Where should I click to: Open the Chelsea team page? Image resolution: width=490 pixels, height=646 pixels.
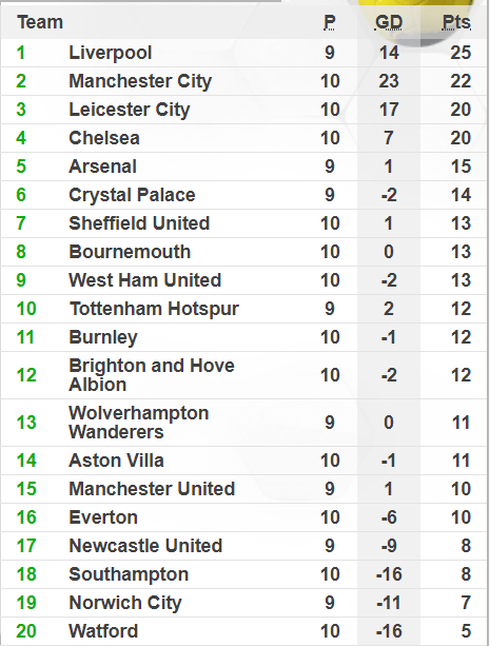pos(104,138)
